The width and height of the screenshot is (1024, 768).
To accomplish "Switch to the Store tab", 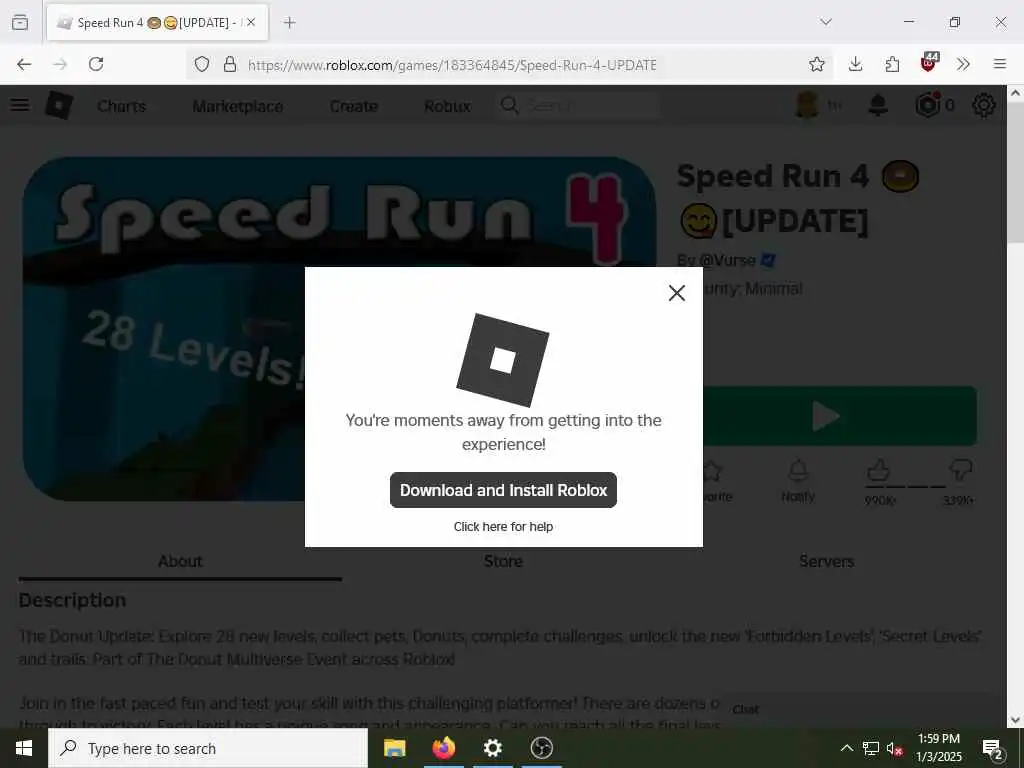I will click(503, 561).
